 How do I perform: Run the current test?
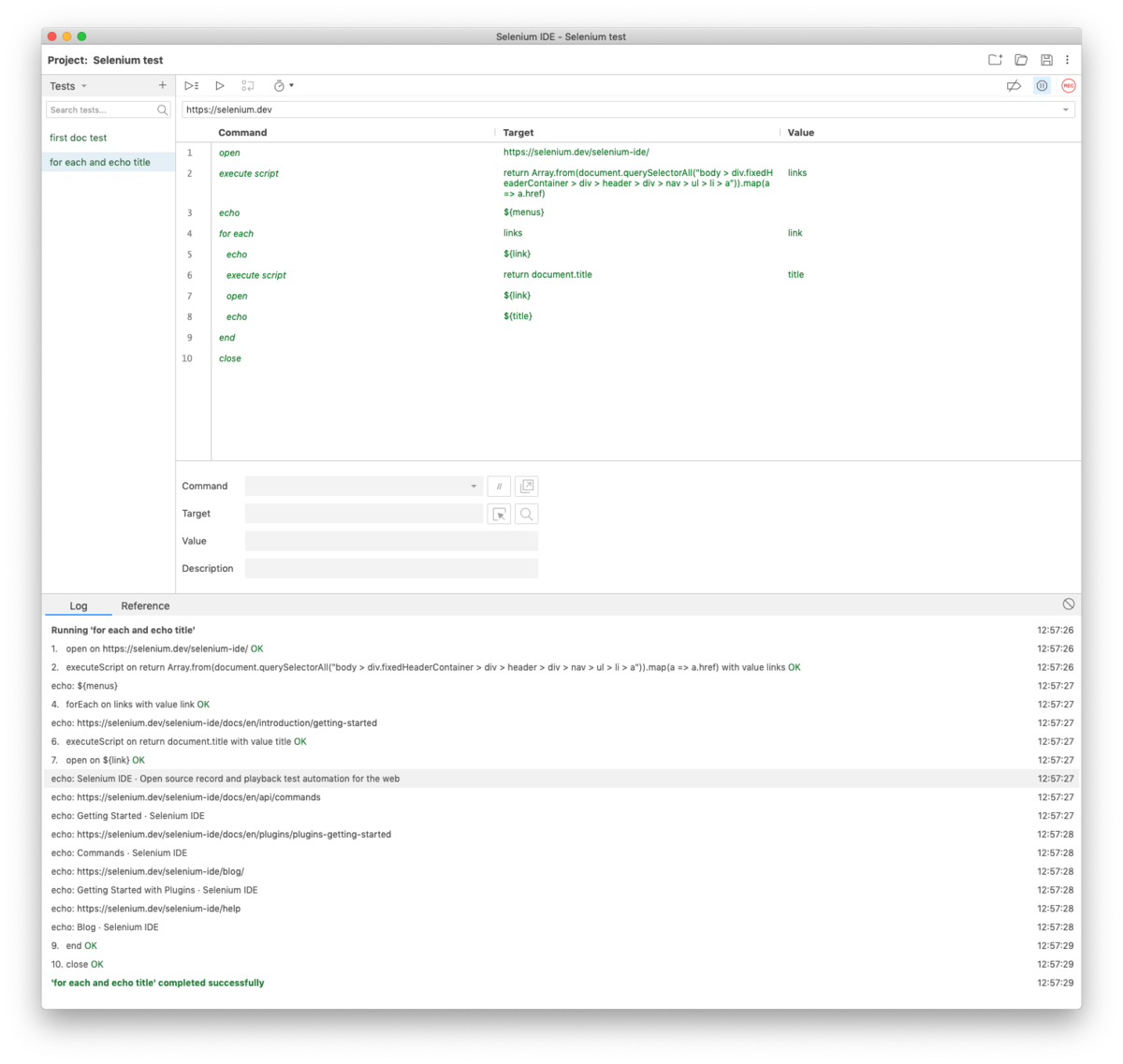click(220, 85)
